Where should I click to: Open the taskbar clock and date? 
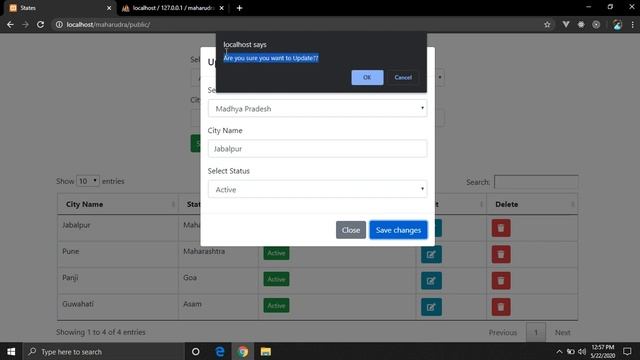pyautogui.click(x=602, y=351)
